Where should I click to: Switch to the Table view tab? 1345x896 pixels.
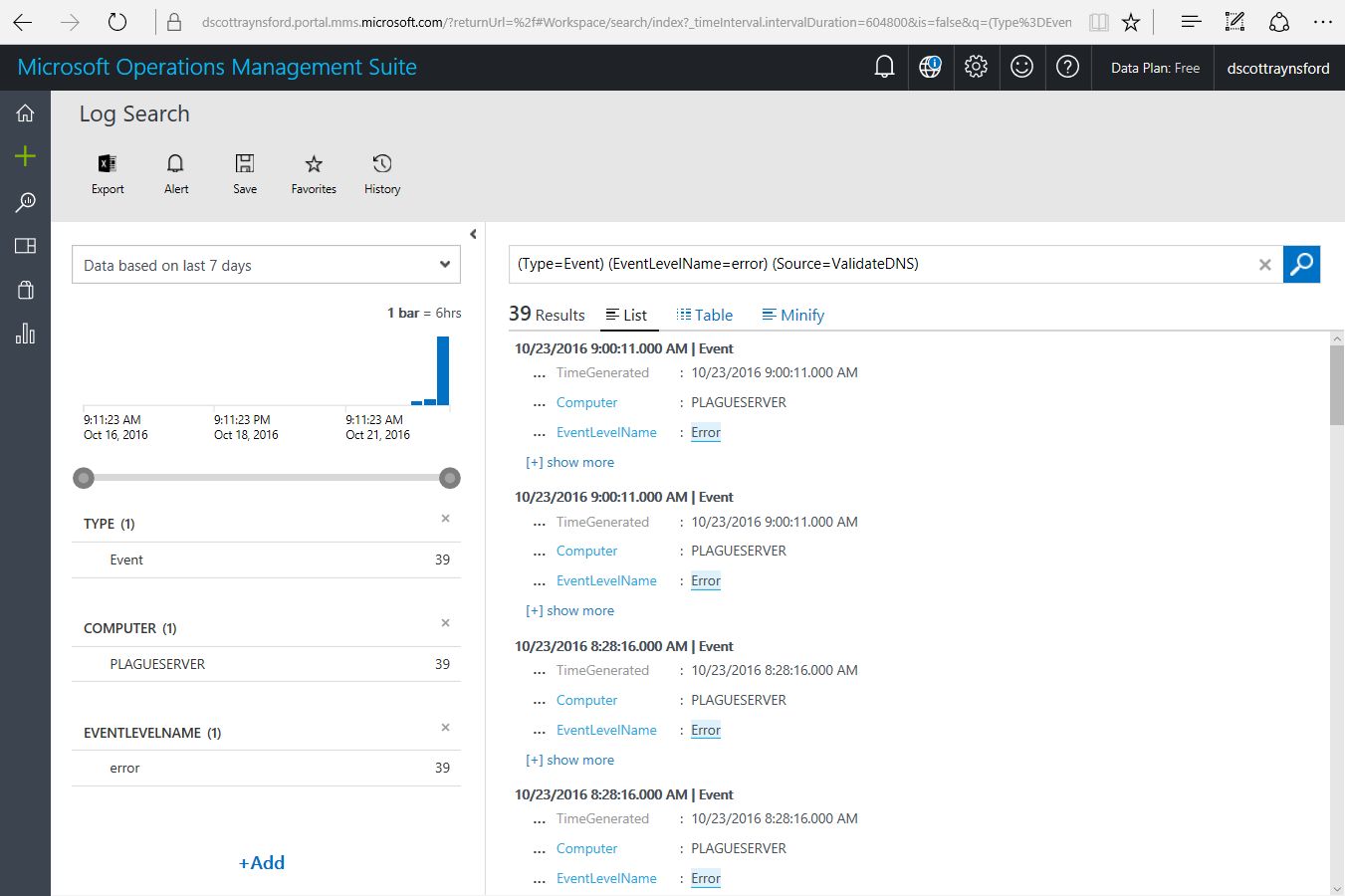pyautogui.click(x=705, y=315)
